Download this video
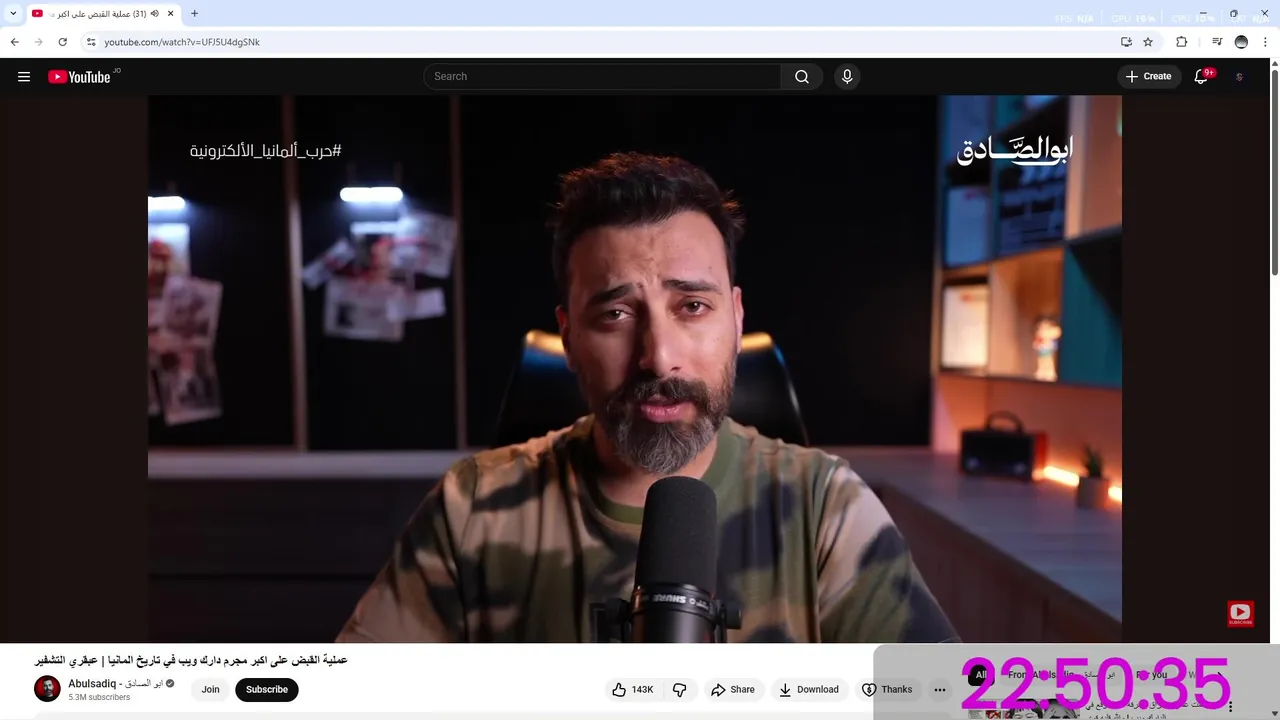 pos(809,689)
